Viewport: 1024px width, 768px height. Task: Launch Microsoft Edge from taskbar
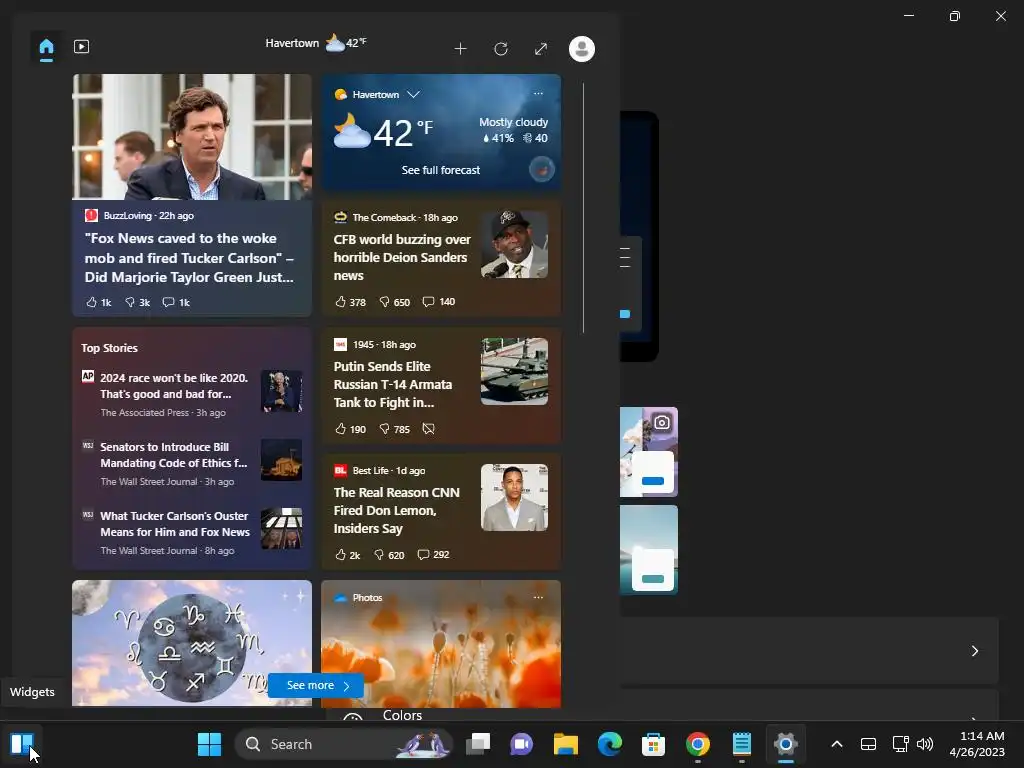point(610,744)
